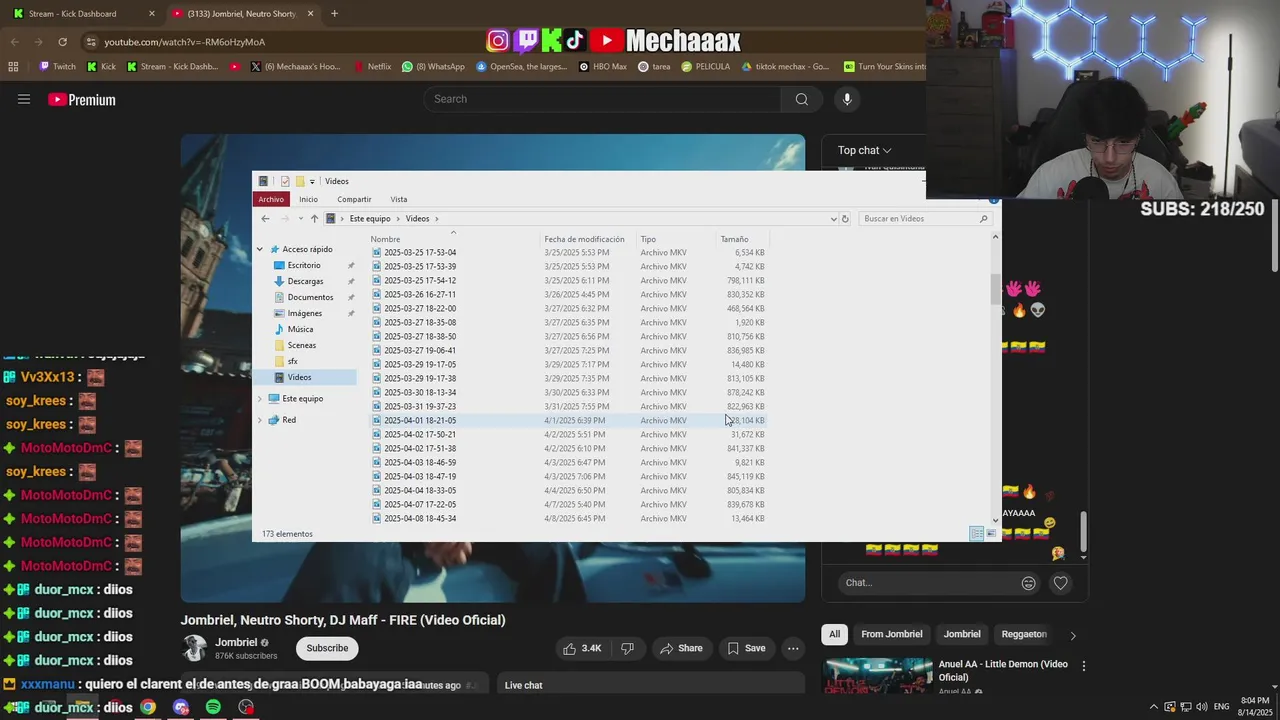The height and width of the screenshot is (720, 1280).
Task: Select the Reggaeton filter chip
Action: (x=1024, y=634)
